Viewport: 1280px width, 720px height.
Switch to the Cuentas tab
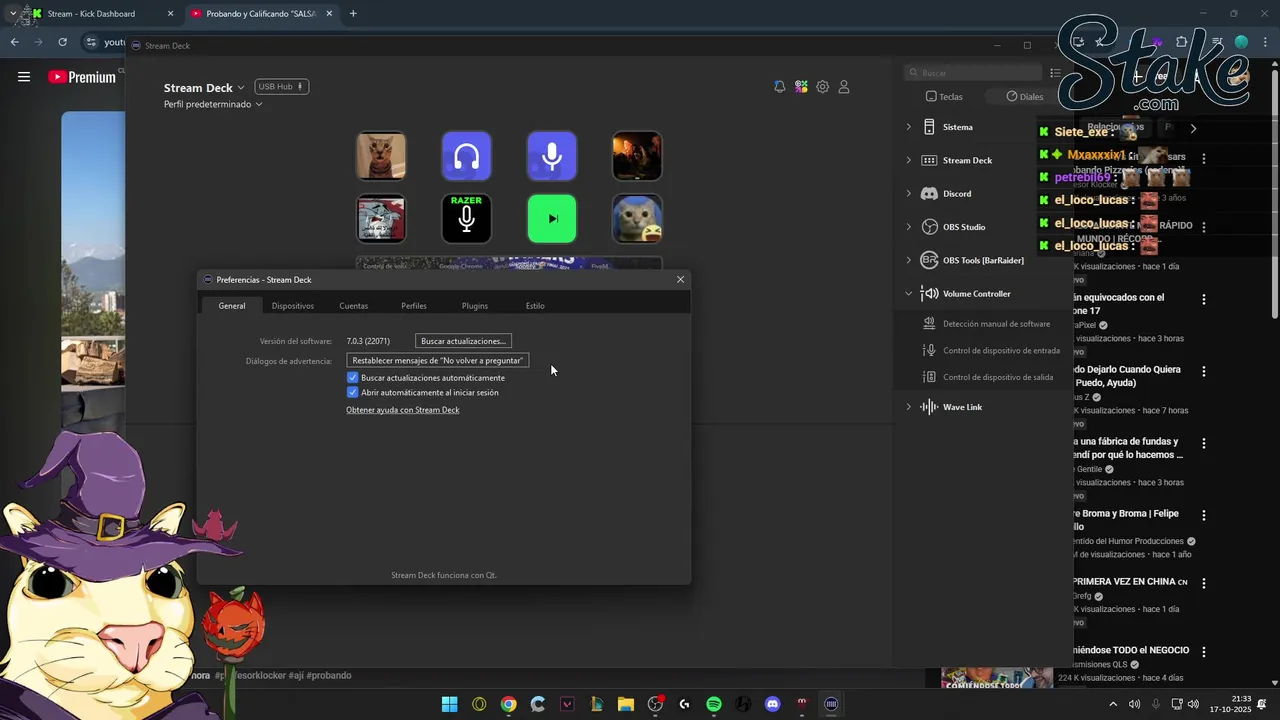coord(353,306)
